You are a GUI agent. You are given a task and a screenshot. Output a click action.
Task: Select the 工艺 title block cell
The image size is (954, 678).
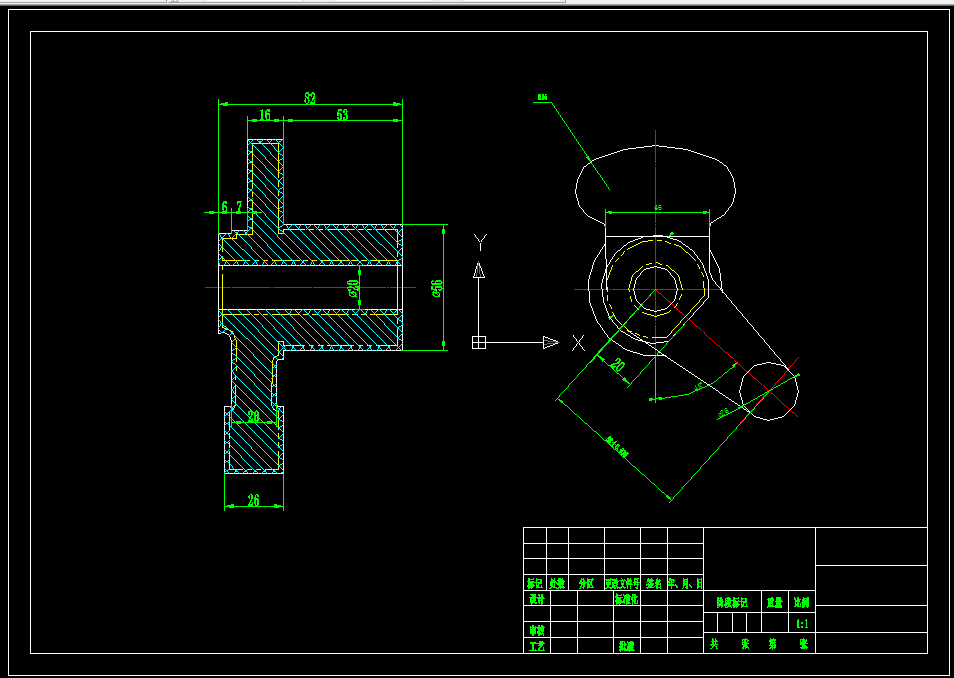(536, 646)
